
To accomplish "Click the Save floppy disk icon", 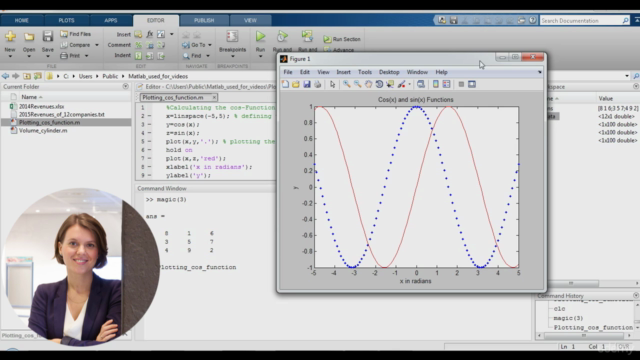I will coord(48,36).
